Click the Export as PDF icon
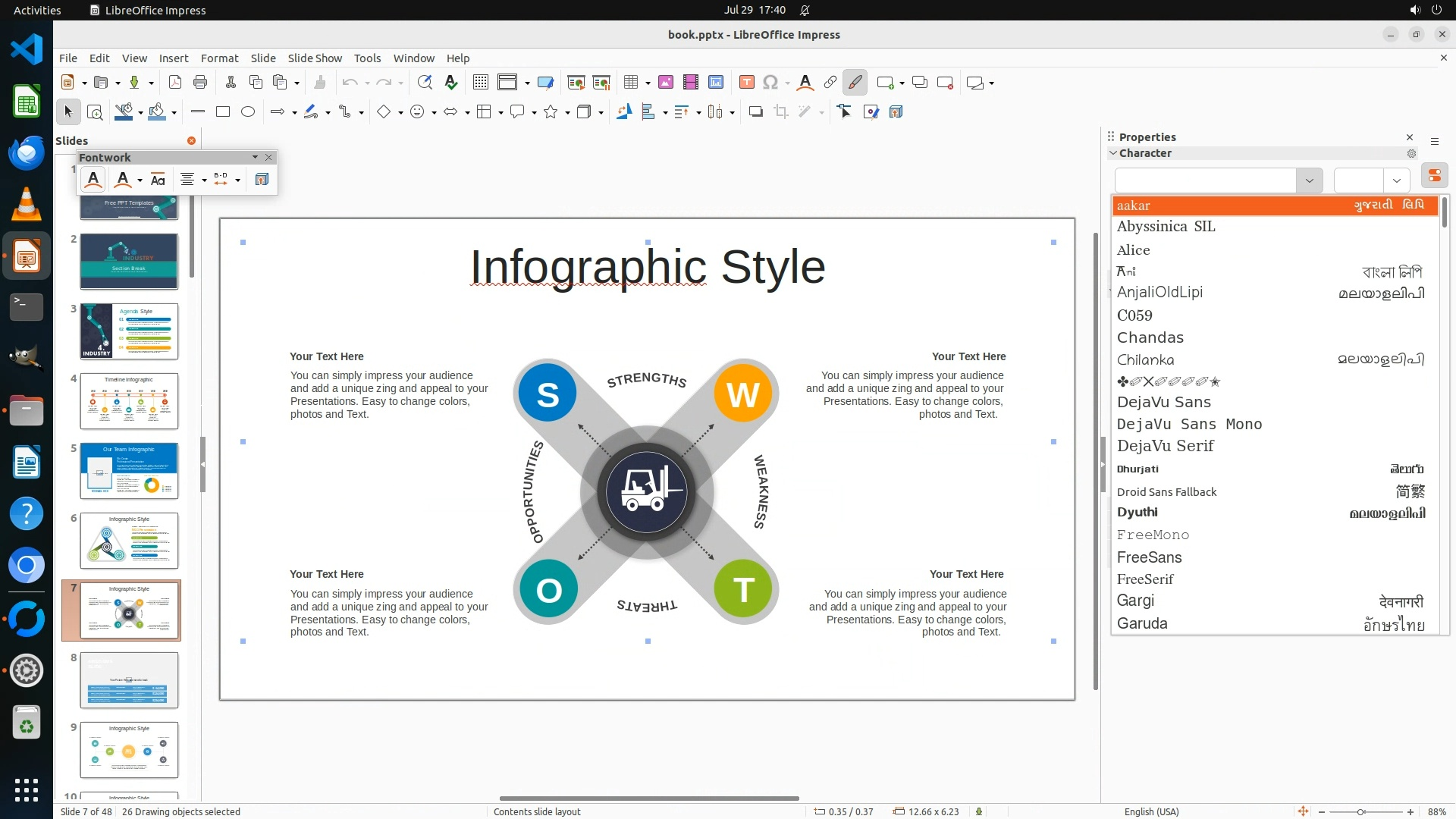 click(x=175, y=83)
